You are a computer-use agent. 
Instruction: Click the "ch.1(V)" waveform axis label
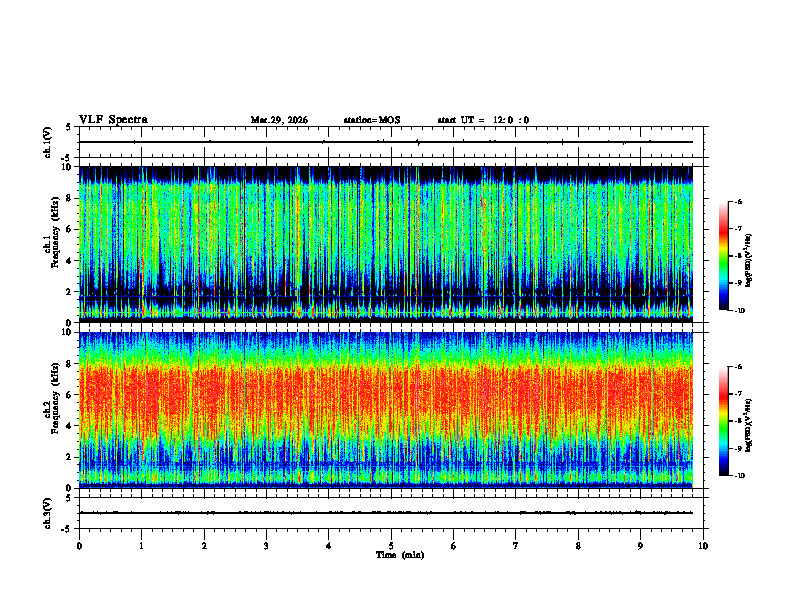47,142
